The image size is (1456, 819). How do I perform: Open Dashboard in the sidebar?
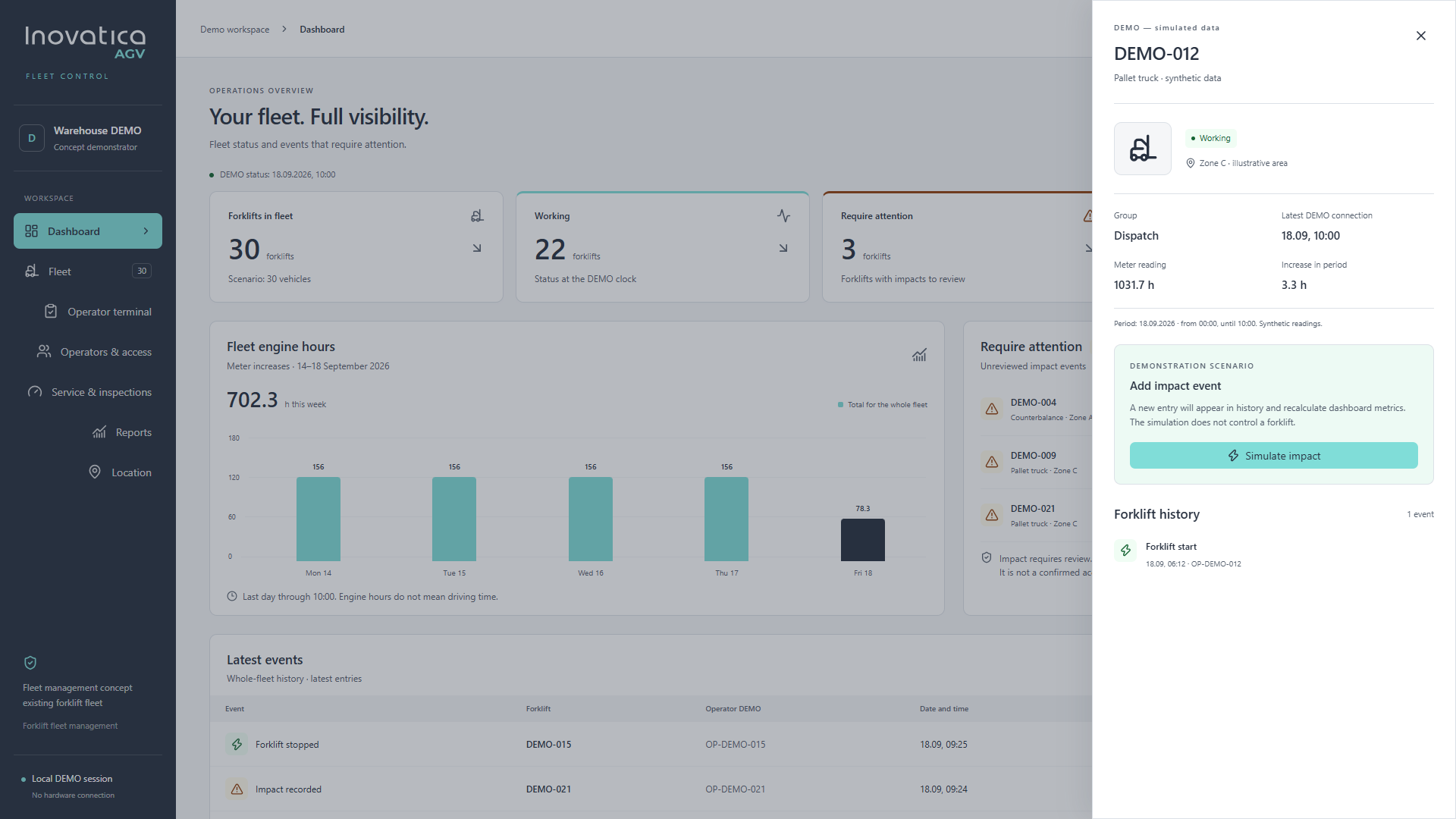click(88, 231)
